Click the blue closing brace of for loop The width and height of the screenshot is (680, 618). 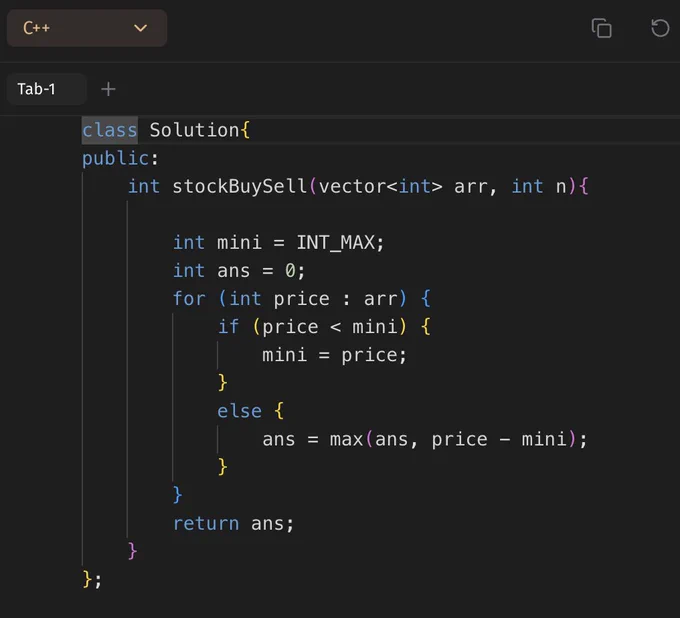click(177, 495)
